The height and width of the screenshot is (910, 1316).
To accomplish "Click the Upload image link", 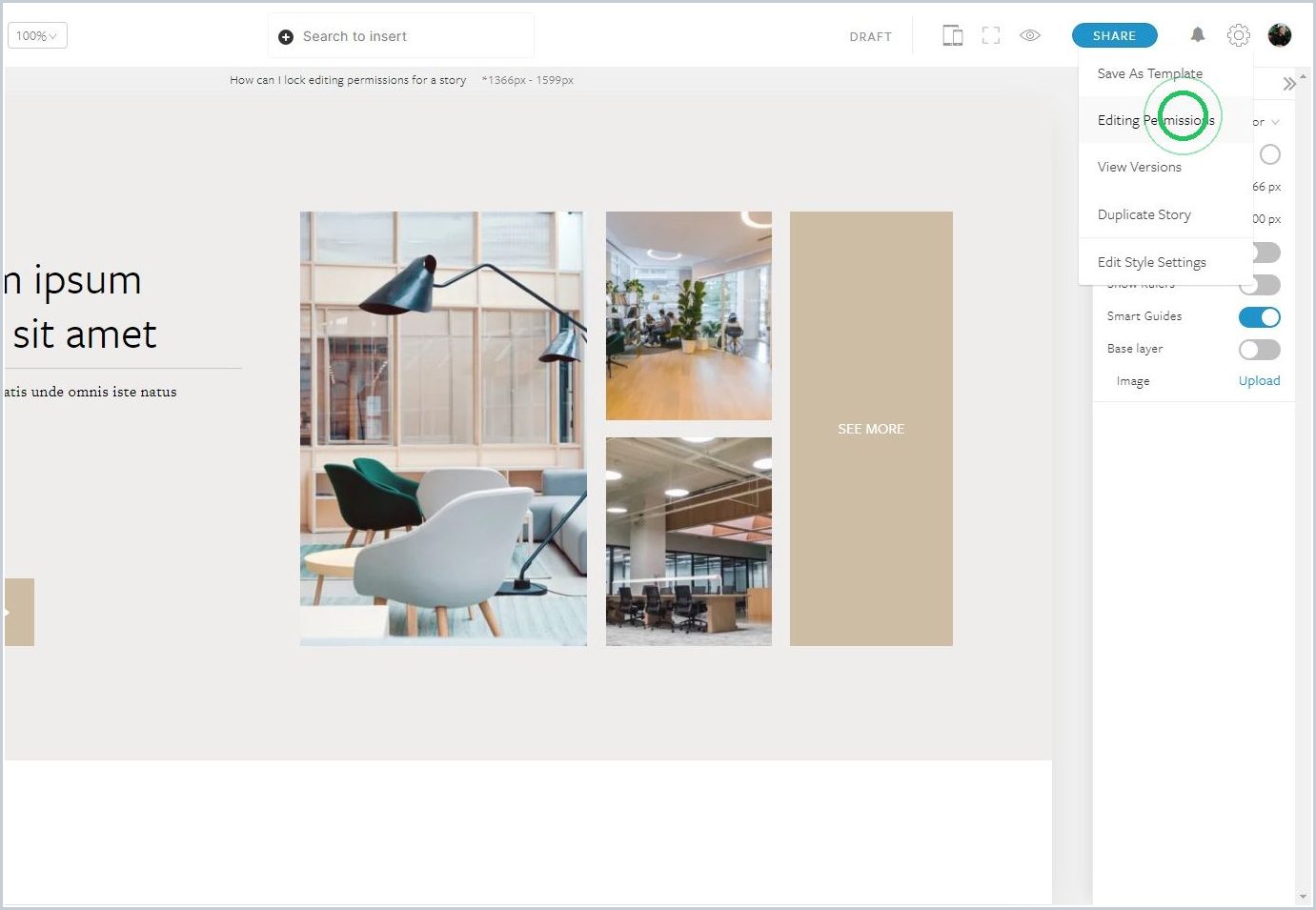I will pyautogui.click(x=1259, y=380).
